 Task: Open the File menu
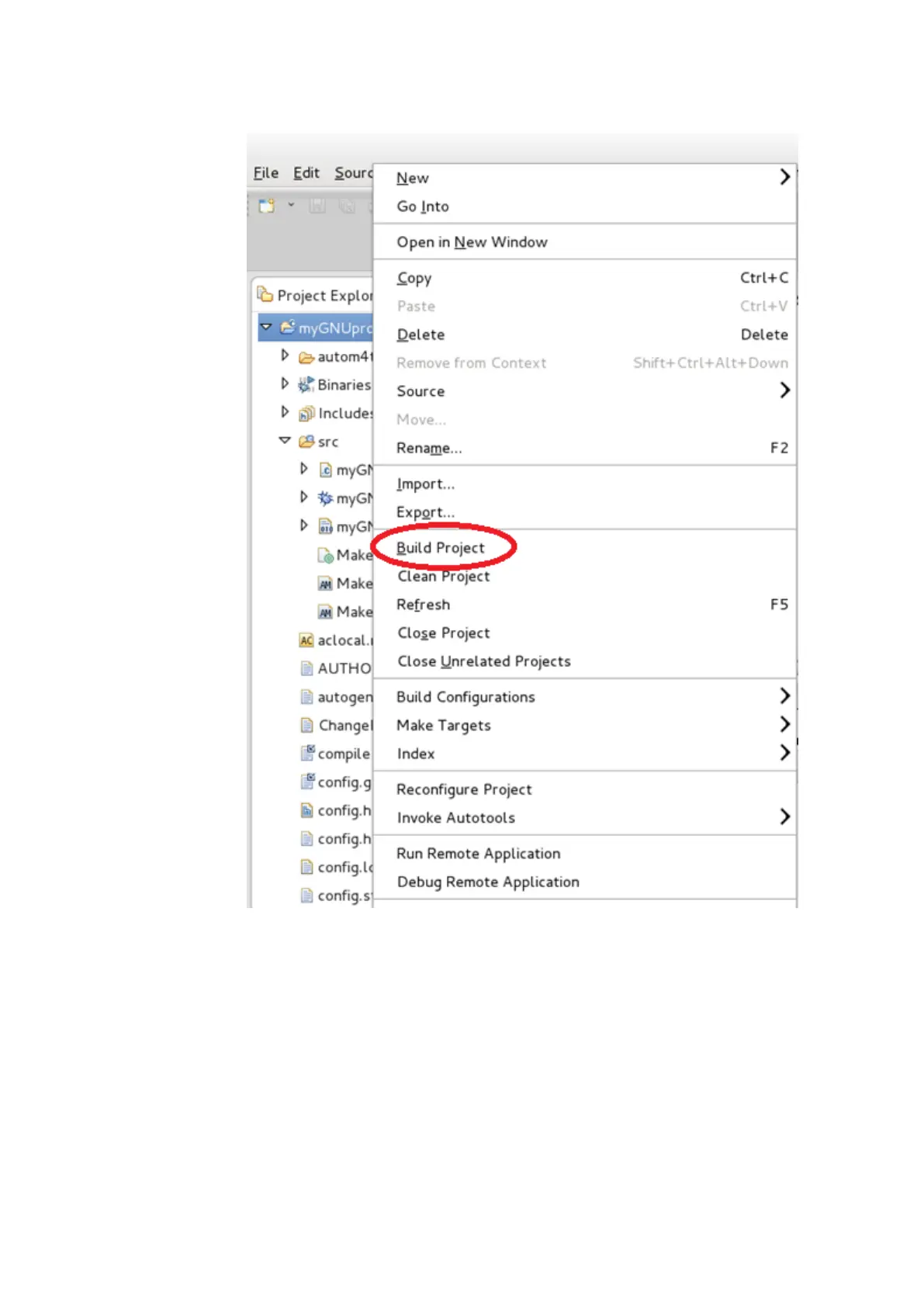click(266, 173)
